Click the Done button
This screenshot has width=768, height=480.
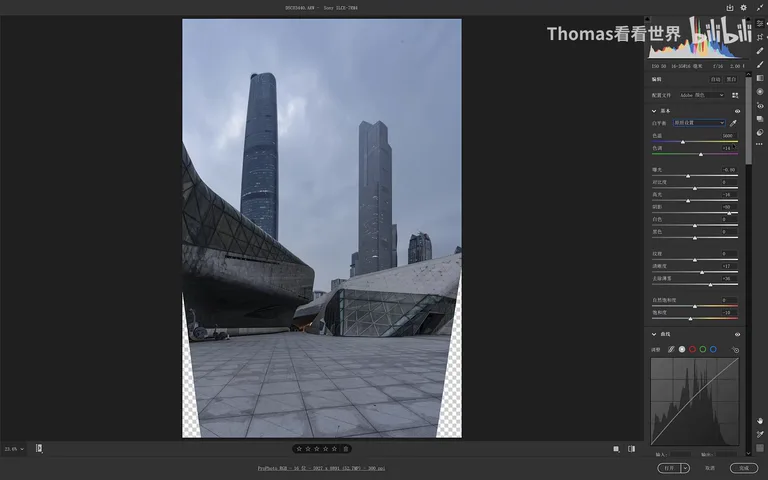(744, 468)
